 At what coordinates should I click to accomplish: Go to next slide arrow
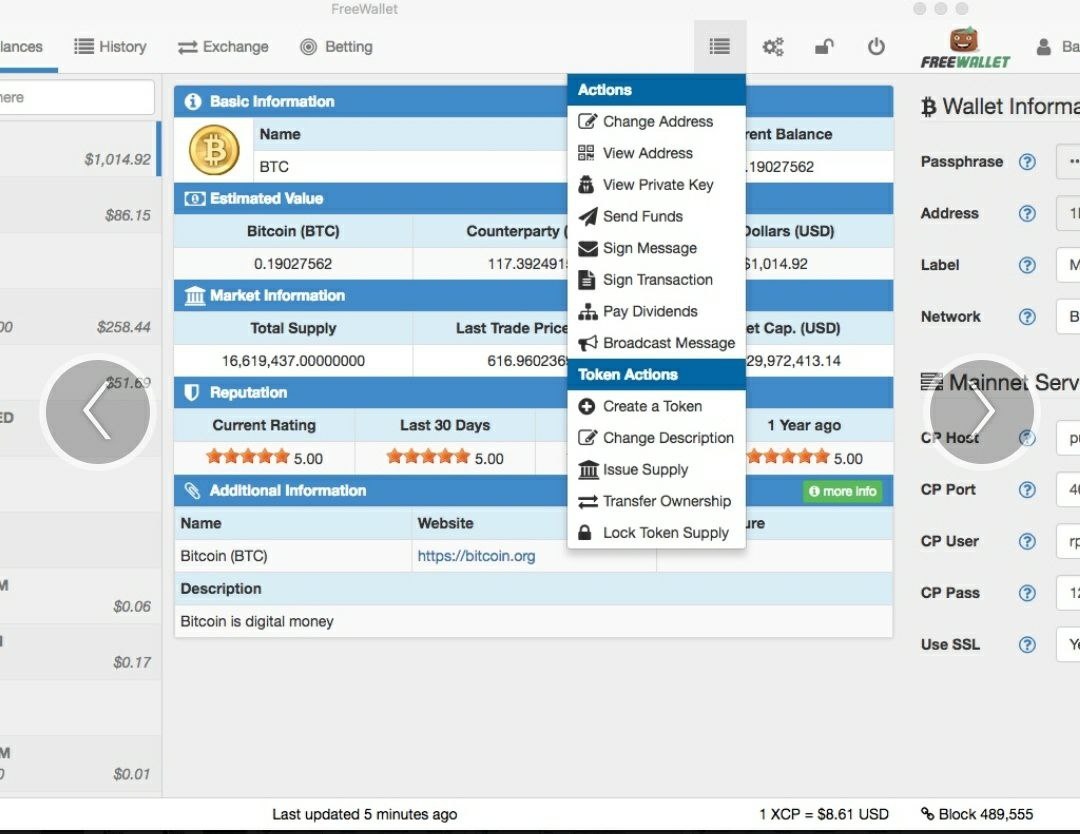point(982,412)
